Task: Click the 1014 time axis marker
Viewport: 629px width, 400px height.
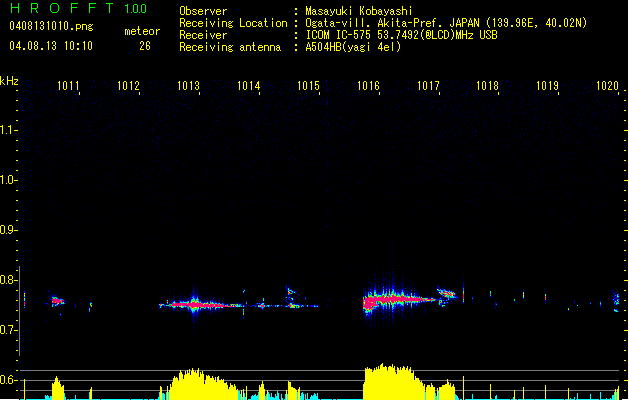Action: (248, 86)
